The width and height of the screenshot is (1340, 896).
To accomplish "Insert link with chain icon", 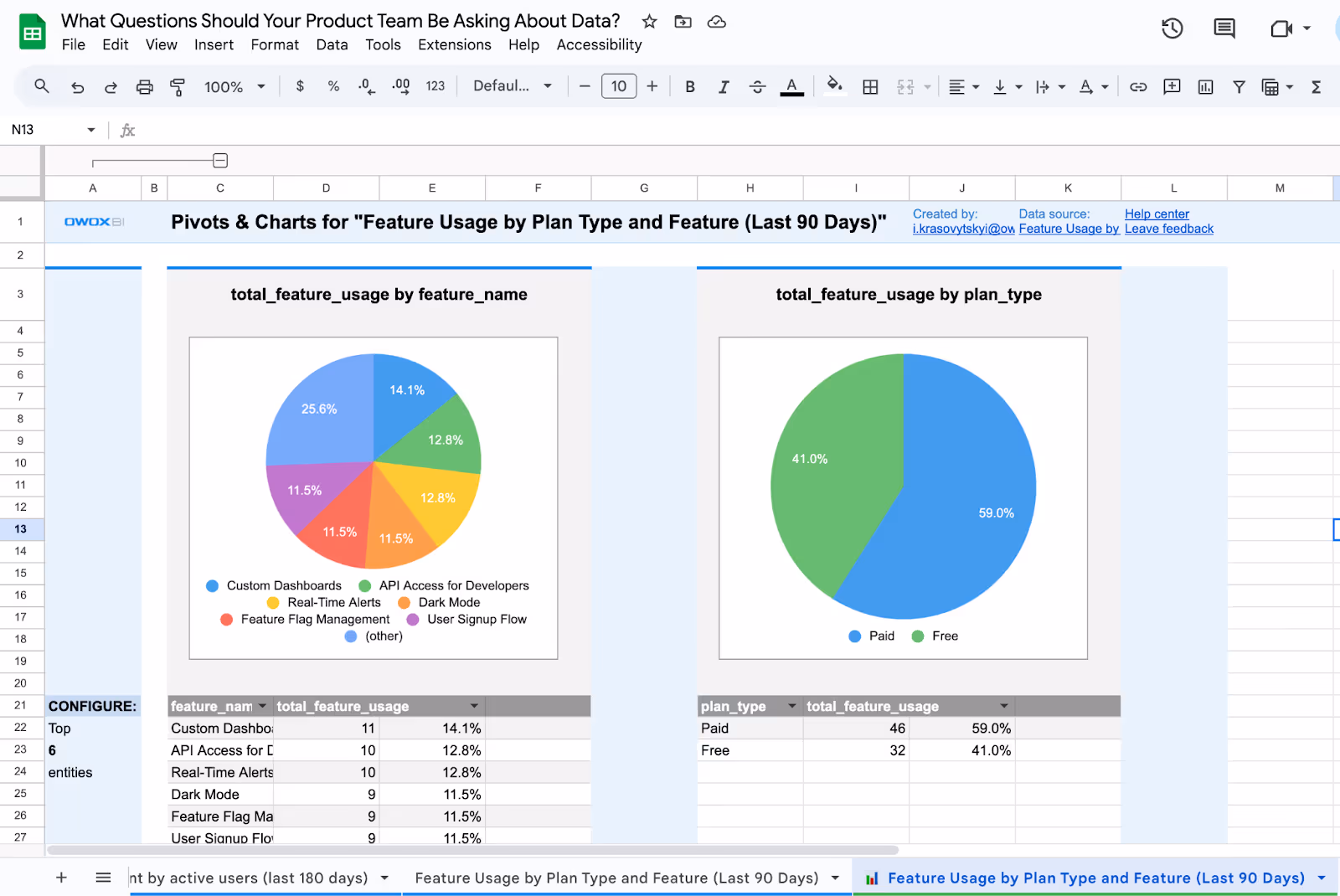I will (1137, 86).
